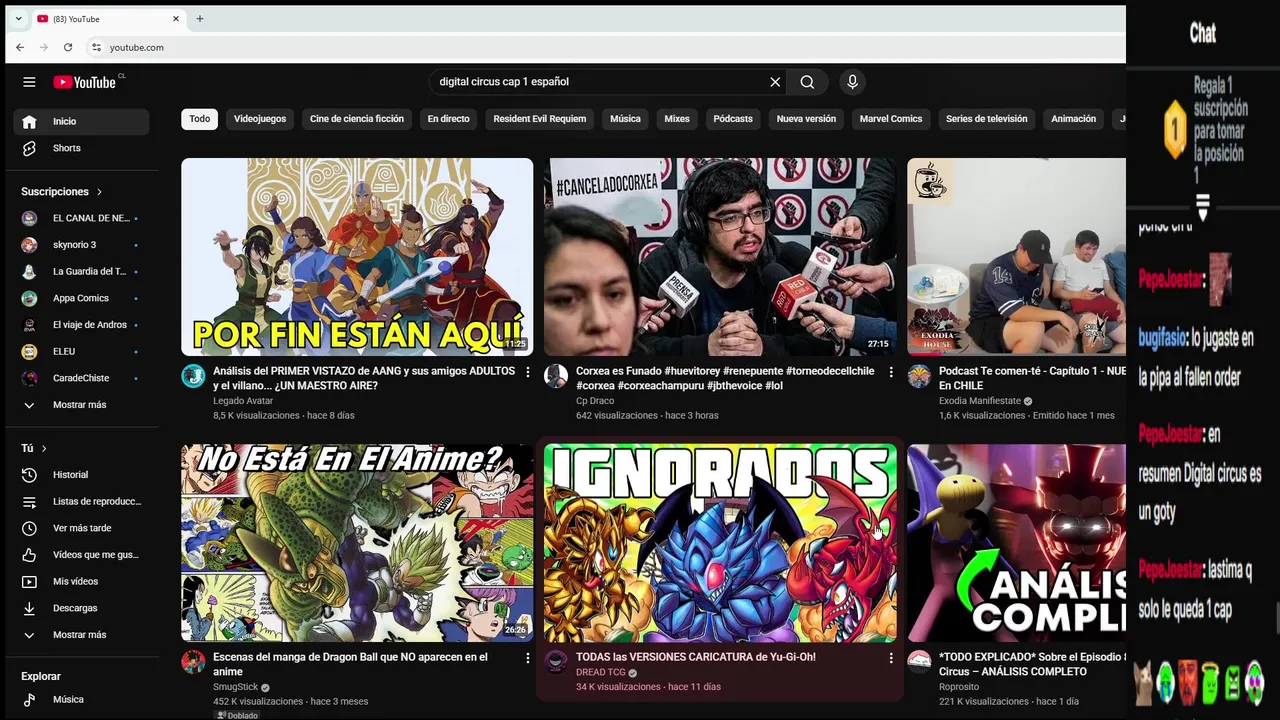Select the Videojuegos filter chip
1280x720 pixels.
[x=260, y=119]
